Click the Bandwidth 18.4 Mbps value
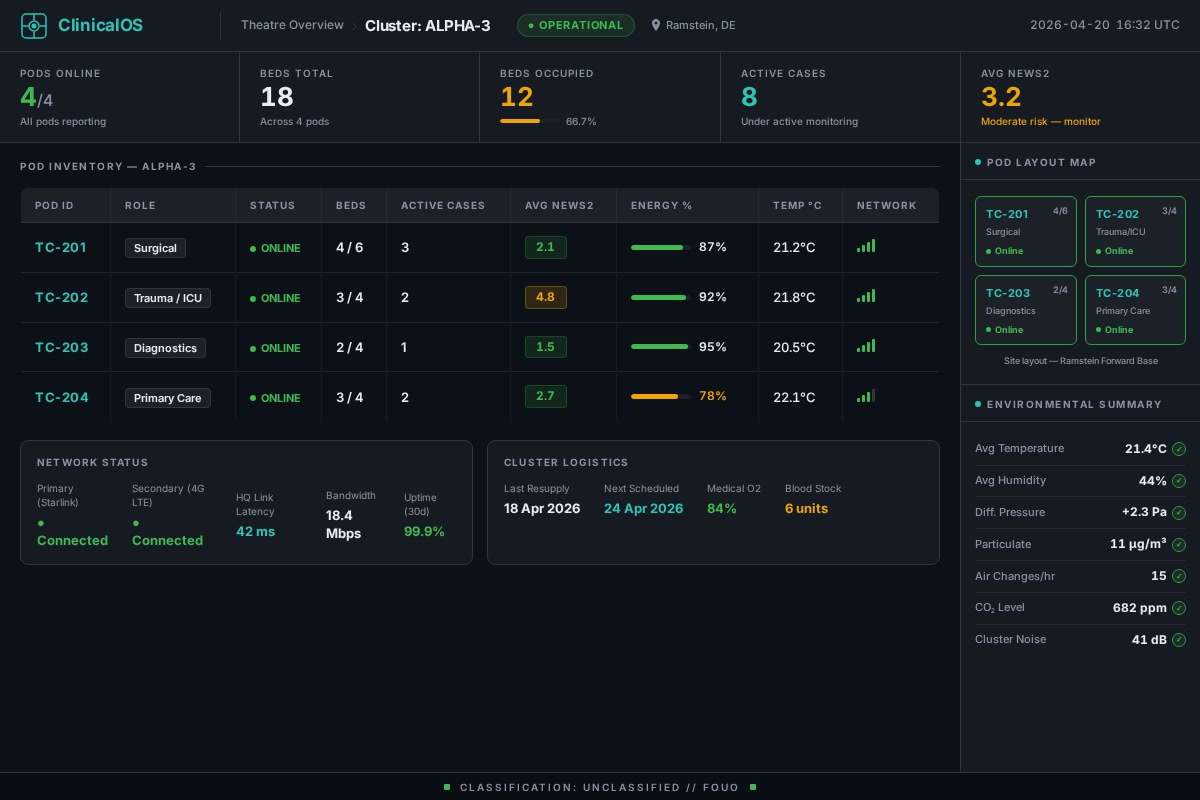The height and width of the screenshot is (800, 1200). 344,524
